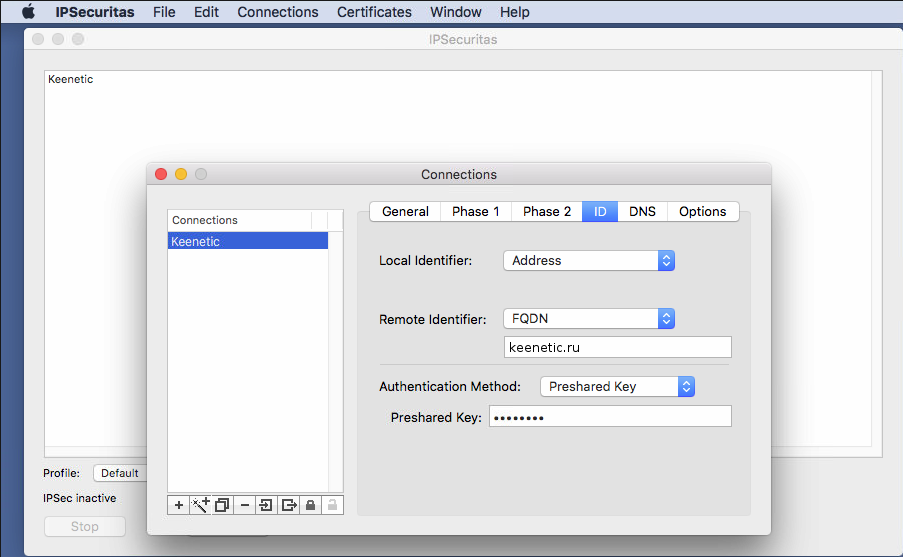Click the Stop button
The height and width of the screenshot is (557, 903).
(85, 527)
